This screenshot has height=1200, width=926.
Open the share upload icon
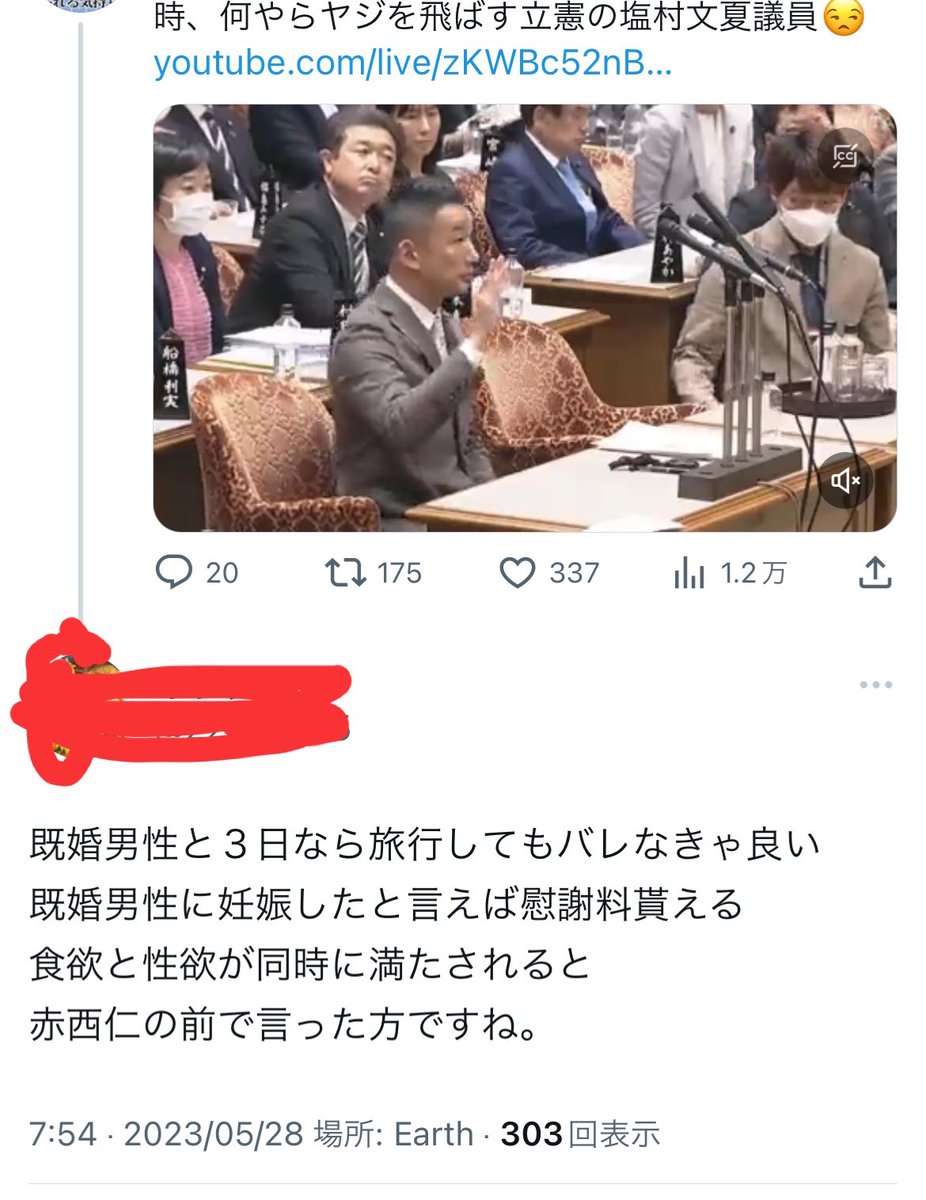pos(875,571)
